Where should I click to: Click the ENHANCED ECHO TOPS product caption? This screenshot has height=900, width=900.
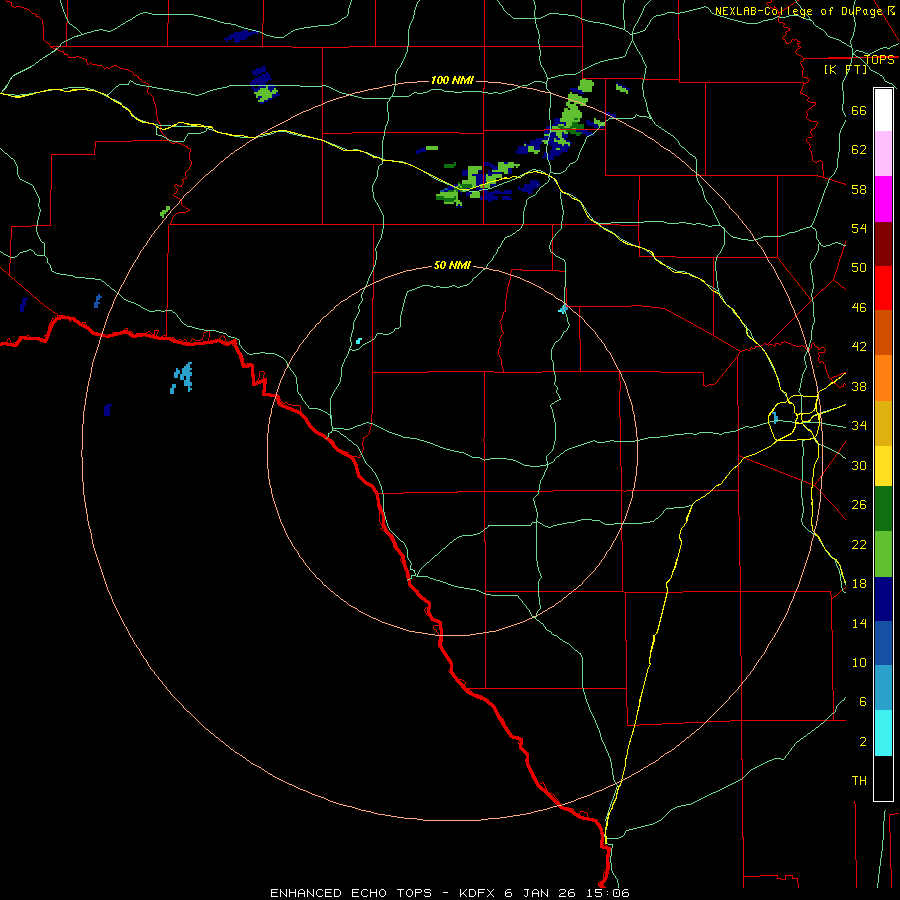coord(351,893)
